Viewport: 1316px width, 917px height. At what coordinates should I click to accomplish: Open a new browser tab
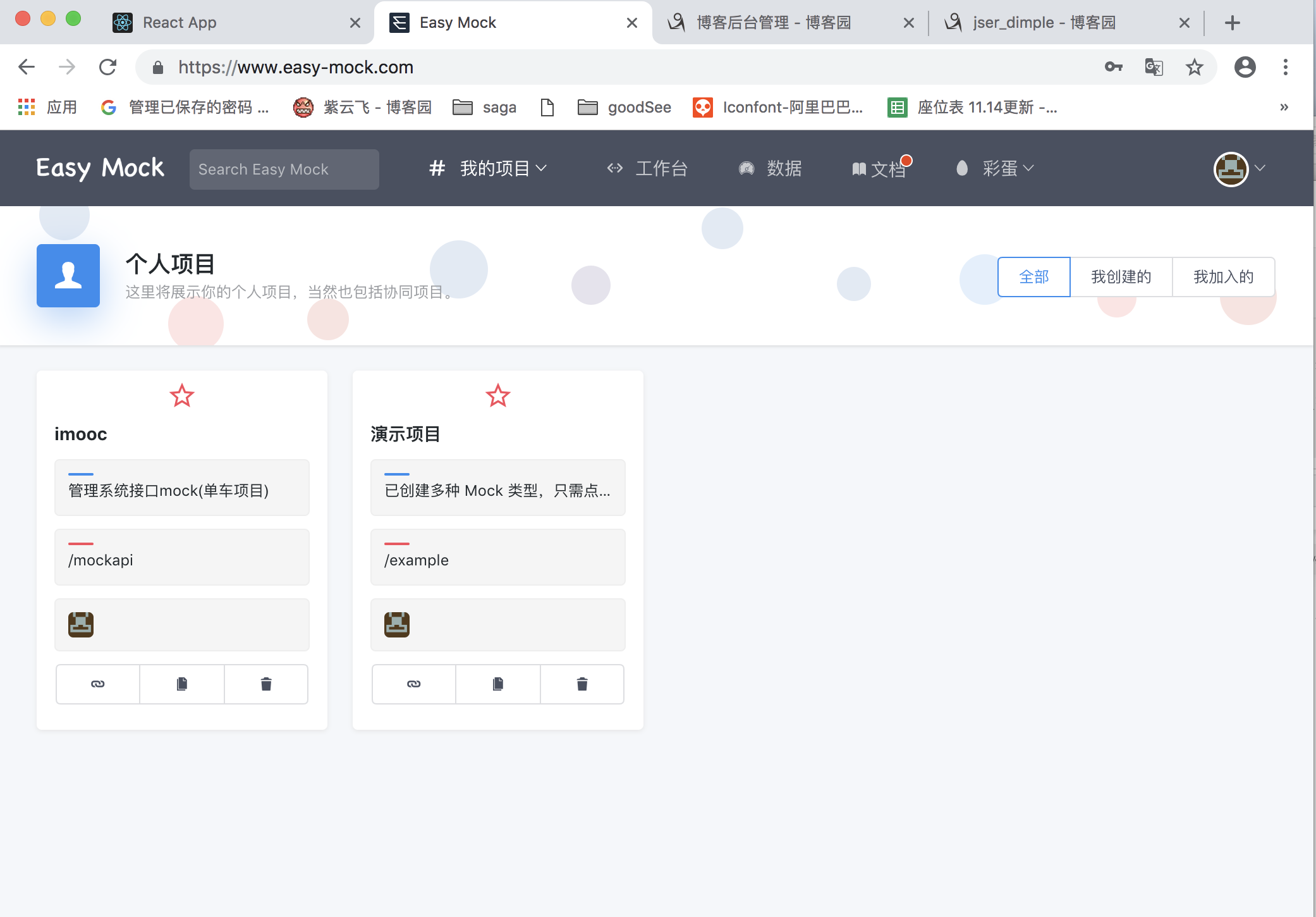coord(1233,23)
